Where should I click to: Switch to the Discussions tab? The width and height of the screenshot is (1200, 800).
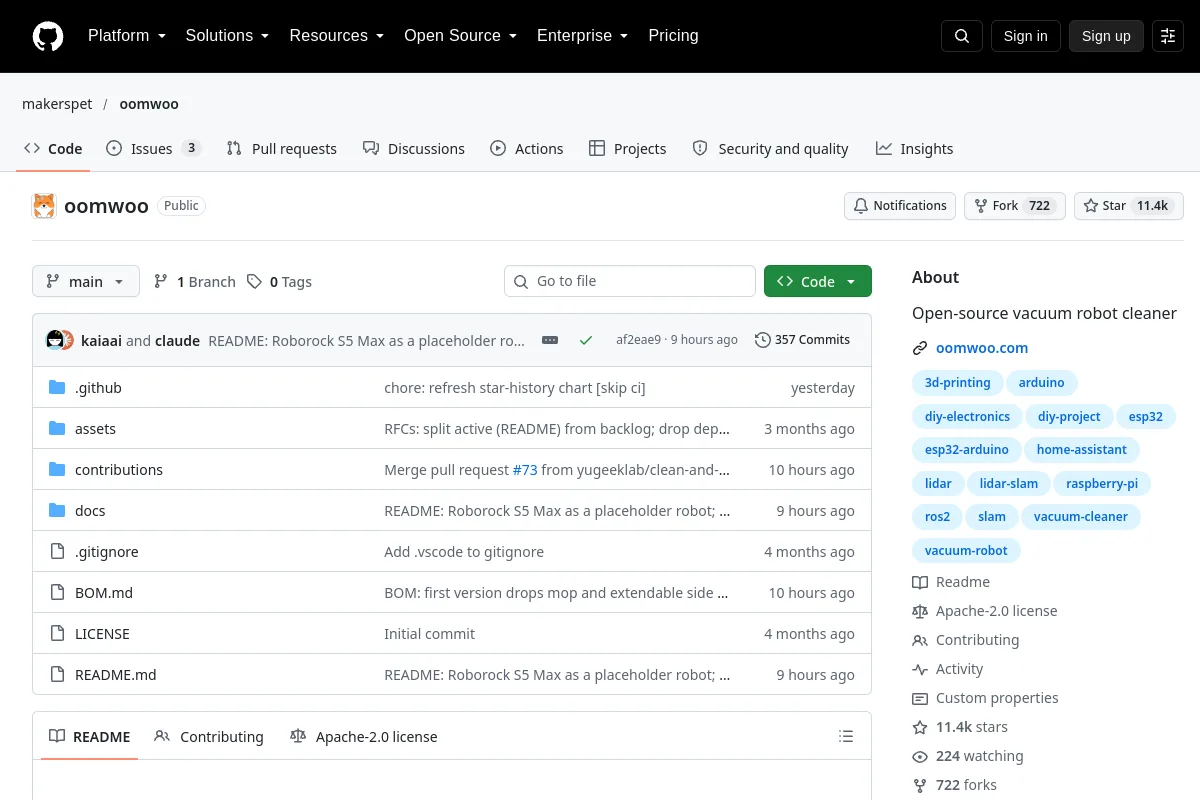tap(414, 148)
